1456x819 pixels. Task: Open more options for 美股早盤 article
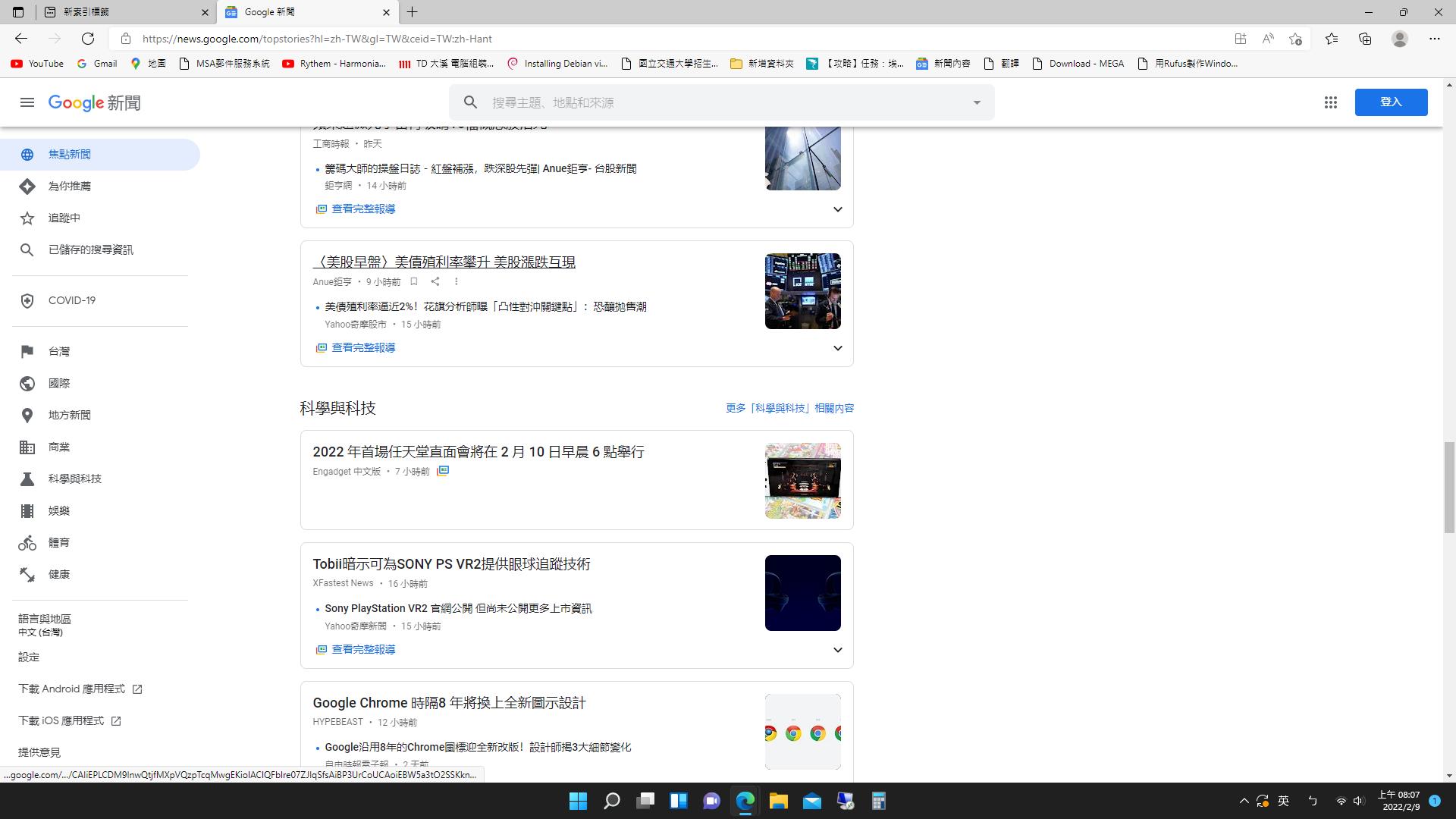[x=456, y=281]
